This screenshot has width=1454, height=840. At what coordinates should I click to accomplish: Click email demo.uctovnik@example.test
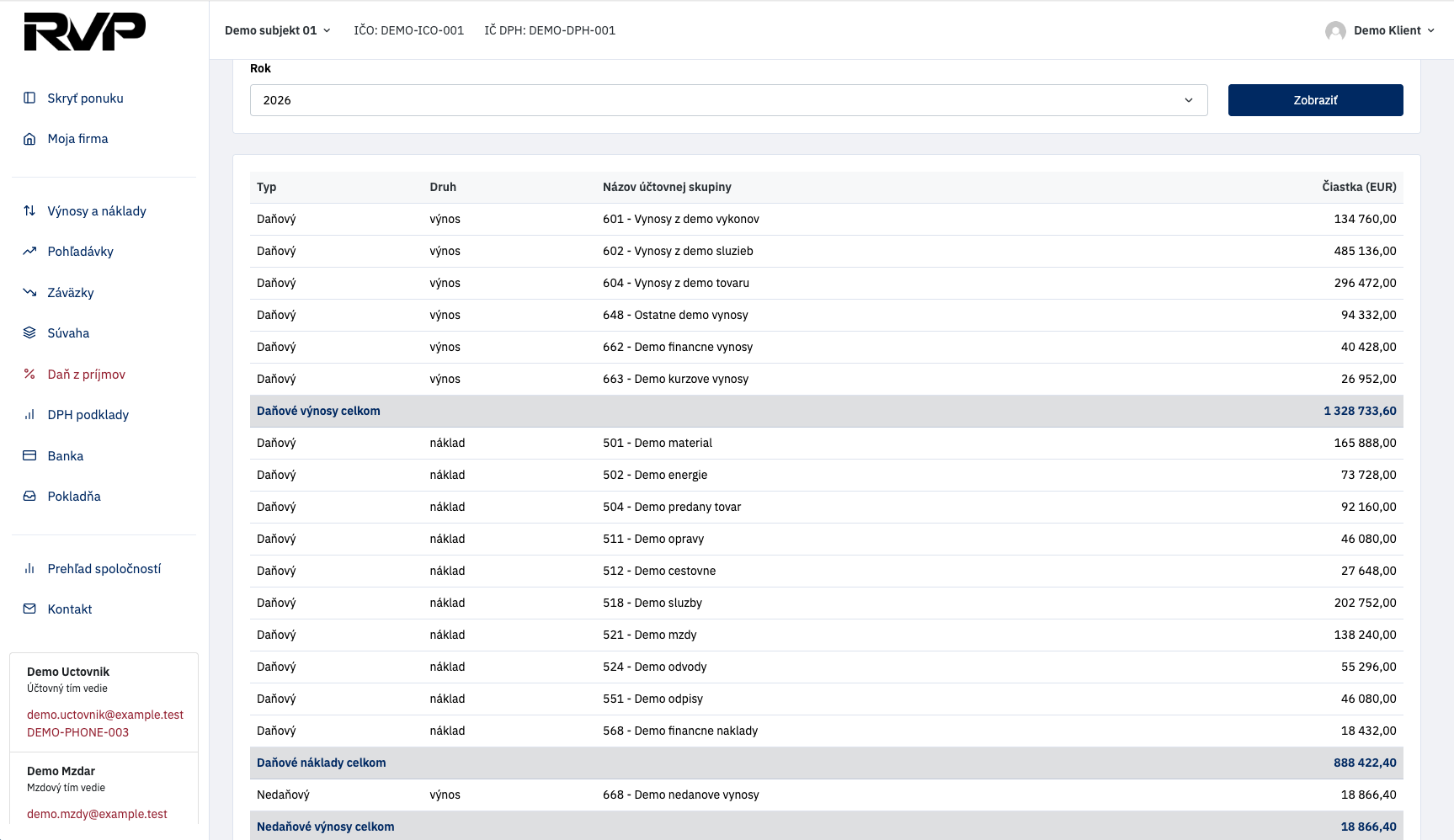click(x=105, y=715)
